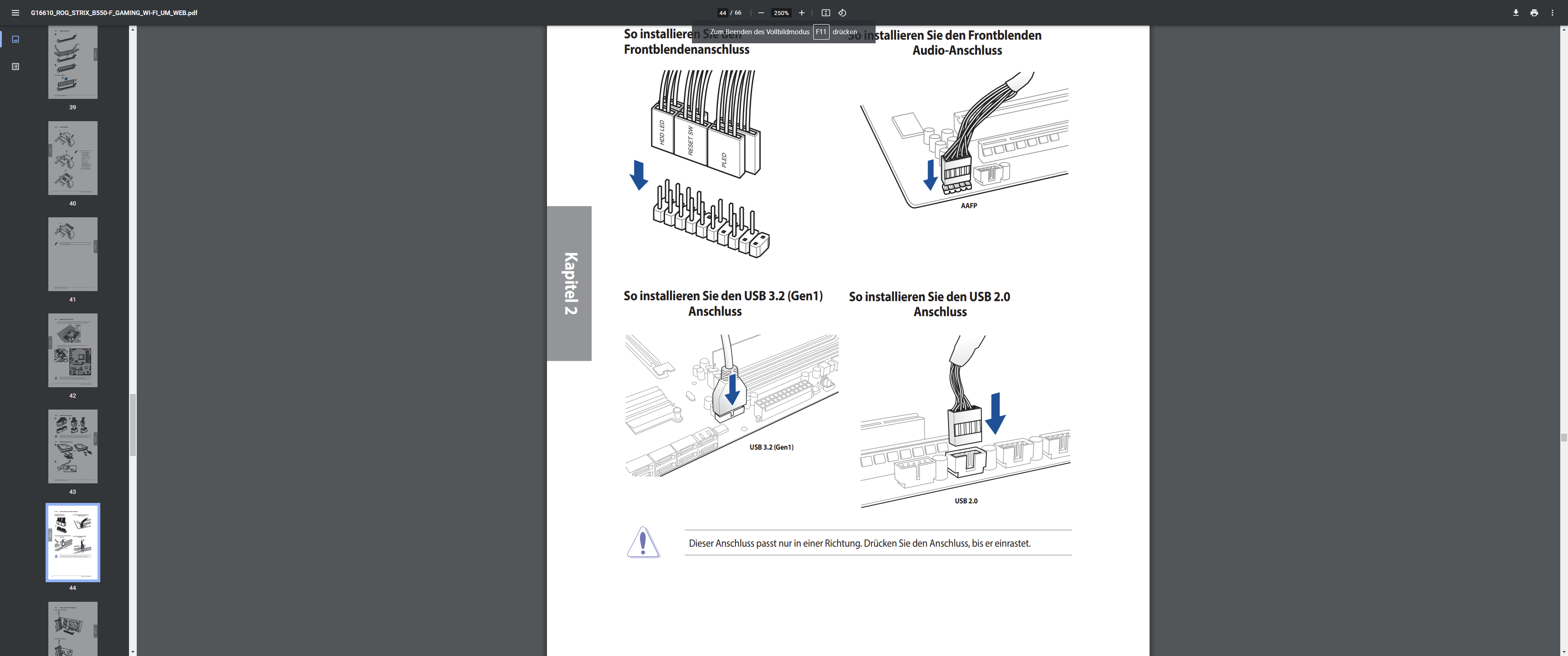Click the fit to page icon

point(825,13)
